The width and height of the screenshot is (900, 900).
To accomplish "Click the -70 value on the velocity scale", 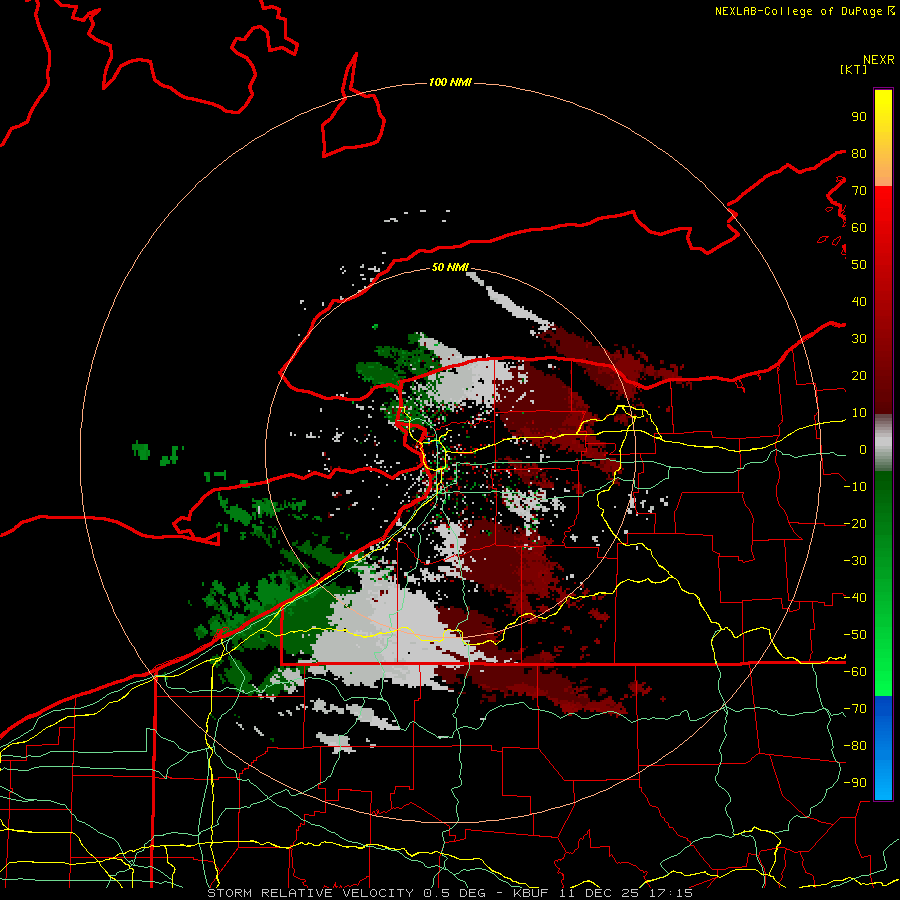I will (855, 709).
